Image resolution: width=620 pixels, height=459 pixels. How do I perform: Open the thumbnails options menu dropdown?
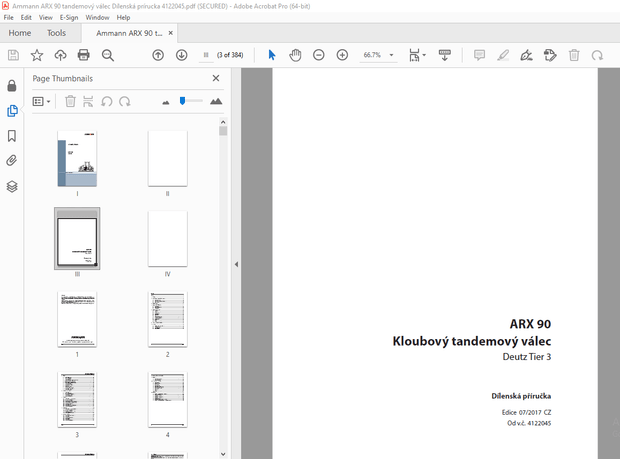tap(42, 102)
